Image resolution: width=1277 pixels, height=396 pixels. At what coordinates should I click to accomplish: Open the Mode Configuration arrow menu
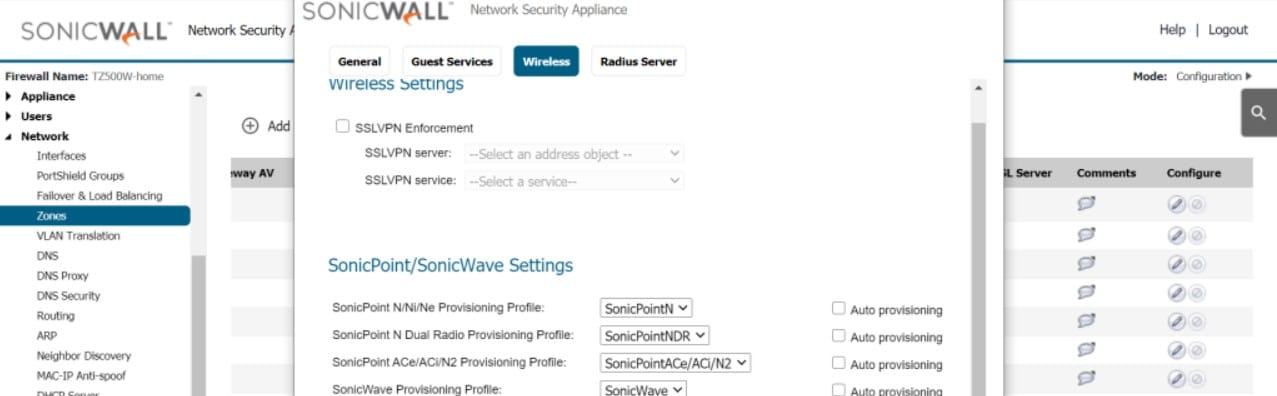(x=1248, y=76)
